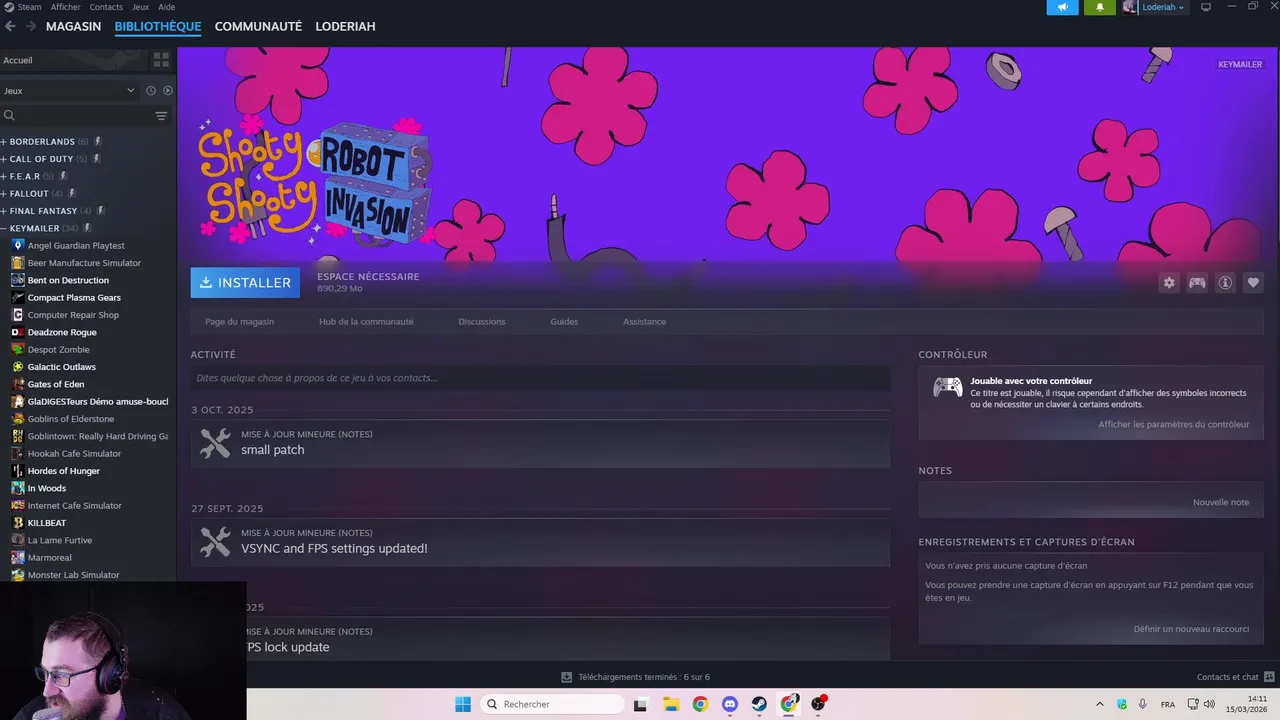The width and height of the screenshot is (1280, 720).
Task: Open VSYNC and FPS settings updated note
Action: (540, 541)
